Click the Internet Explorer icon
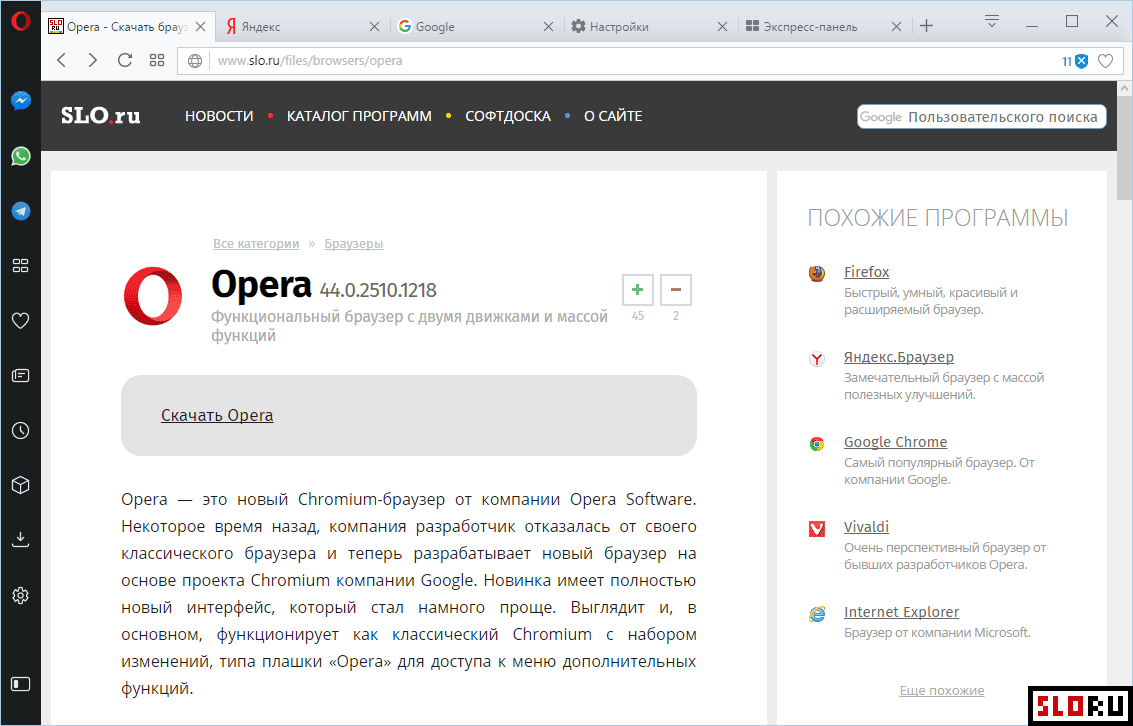The height and width of the screenshot is (726, 1133). coord(817,614)
